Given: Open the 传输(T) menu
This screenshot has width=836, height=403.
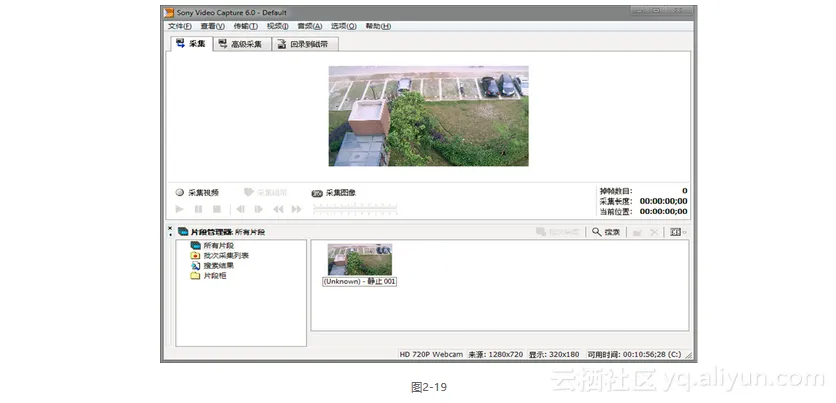Looking at the screenshot, I should coord(245,26).
